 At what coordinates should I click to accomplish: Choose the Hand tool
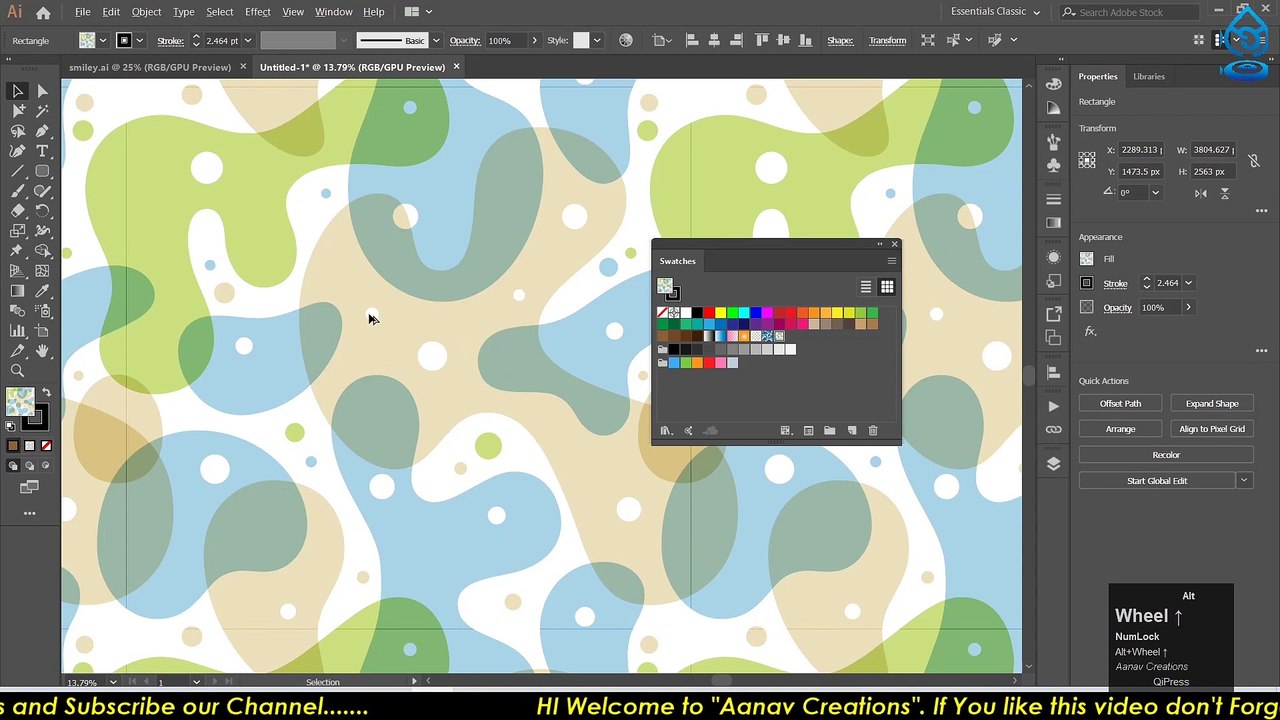pyautogui.click(x=42, y=351)
